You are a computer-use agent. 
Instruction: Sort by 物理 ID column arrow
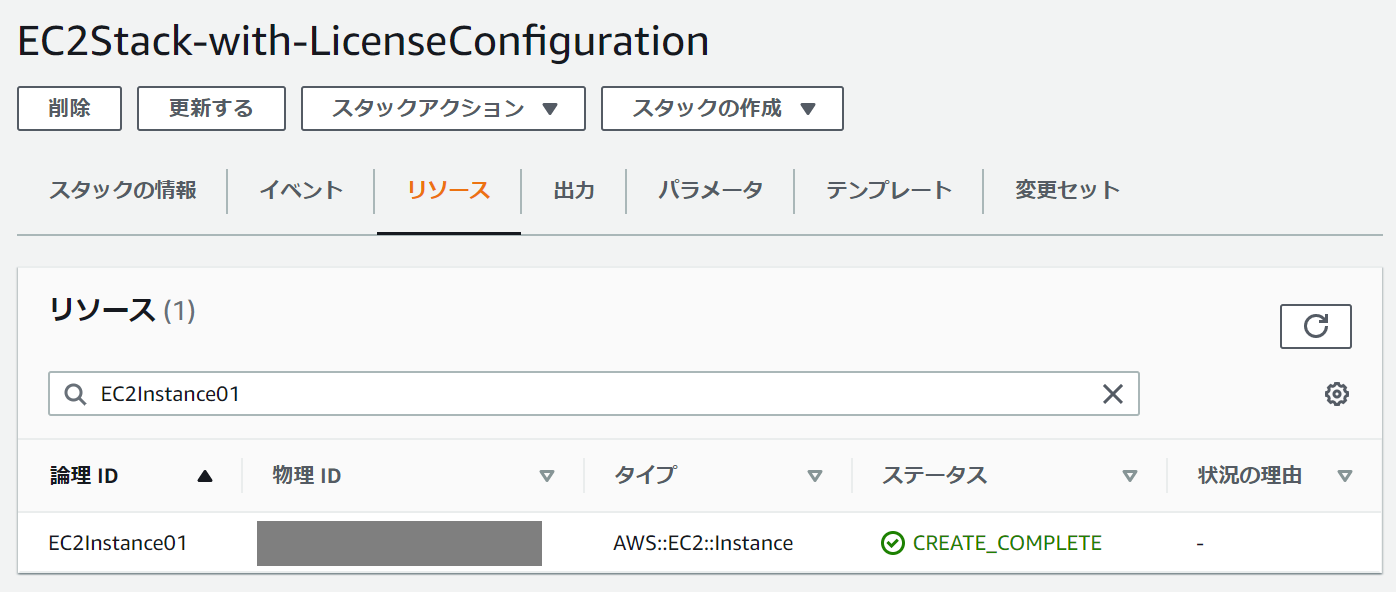point(546,476)
